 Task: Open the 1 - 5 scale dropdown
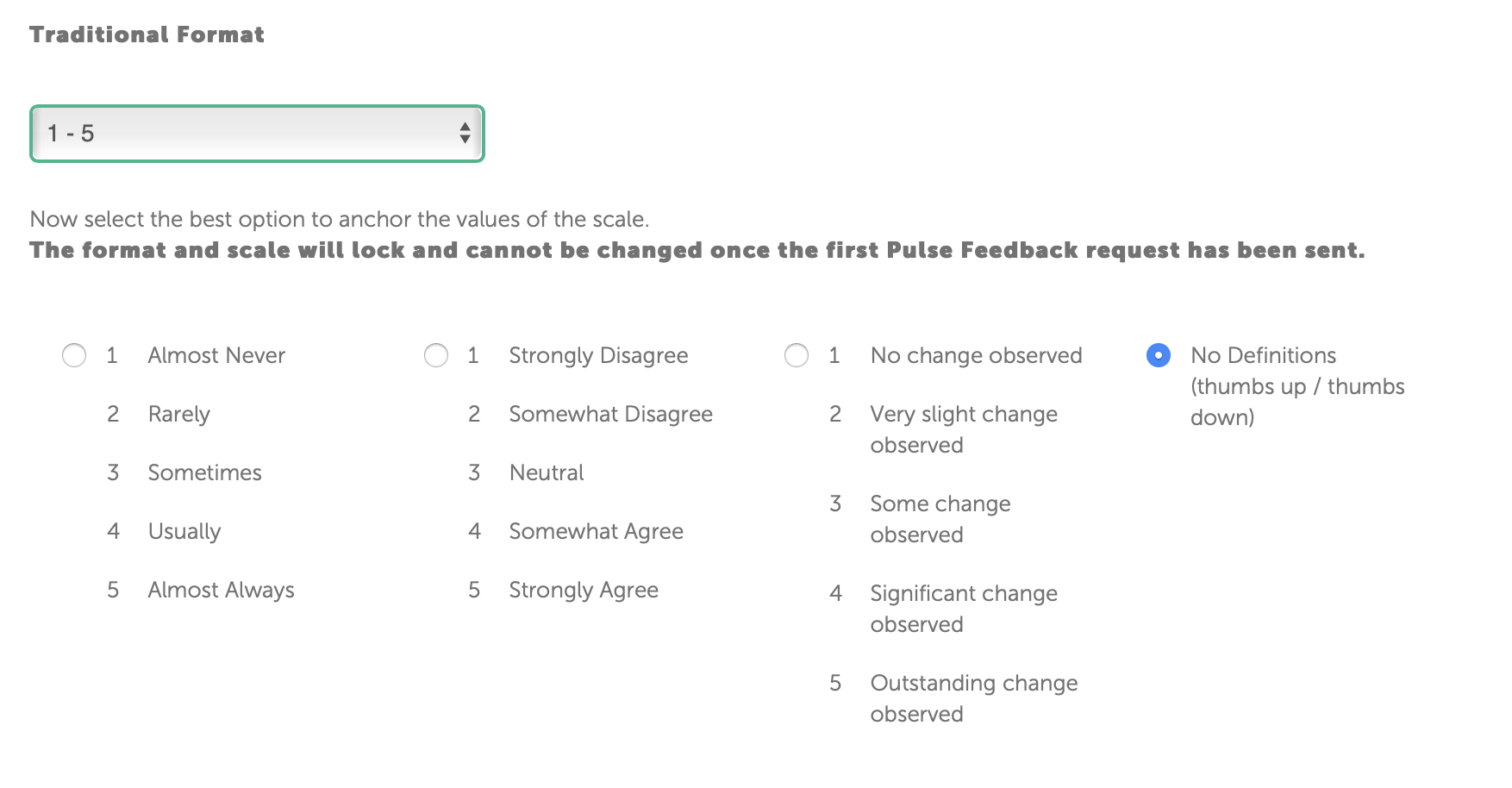coord(257,134)
